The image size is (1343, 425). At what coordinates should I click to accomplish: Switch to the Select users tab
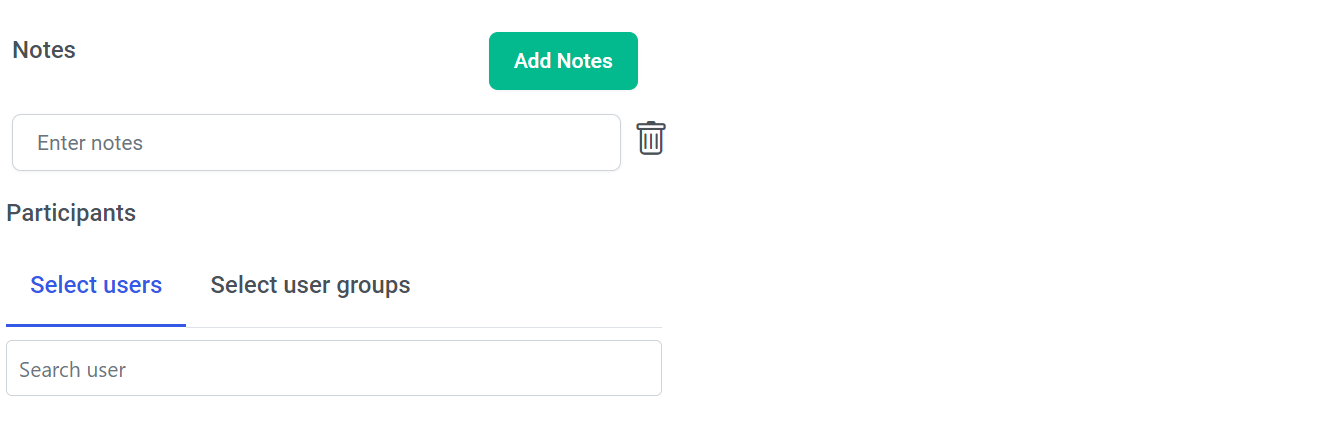tap(96, 285)
